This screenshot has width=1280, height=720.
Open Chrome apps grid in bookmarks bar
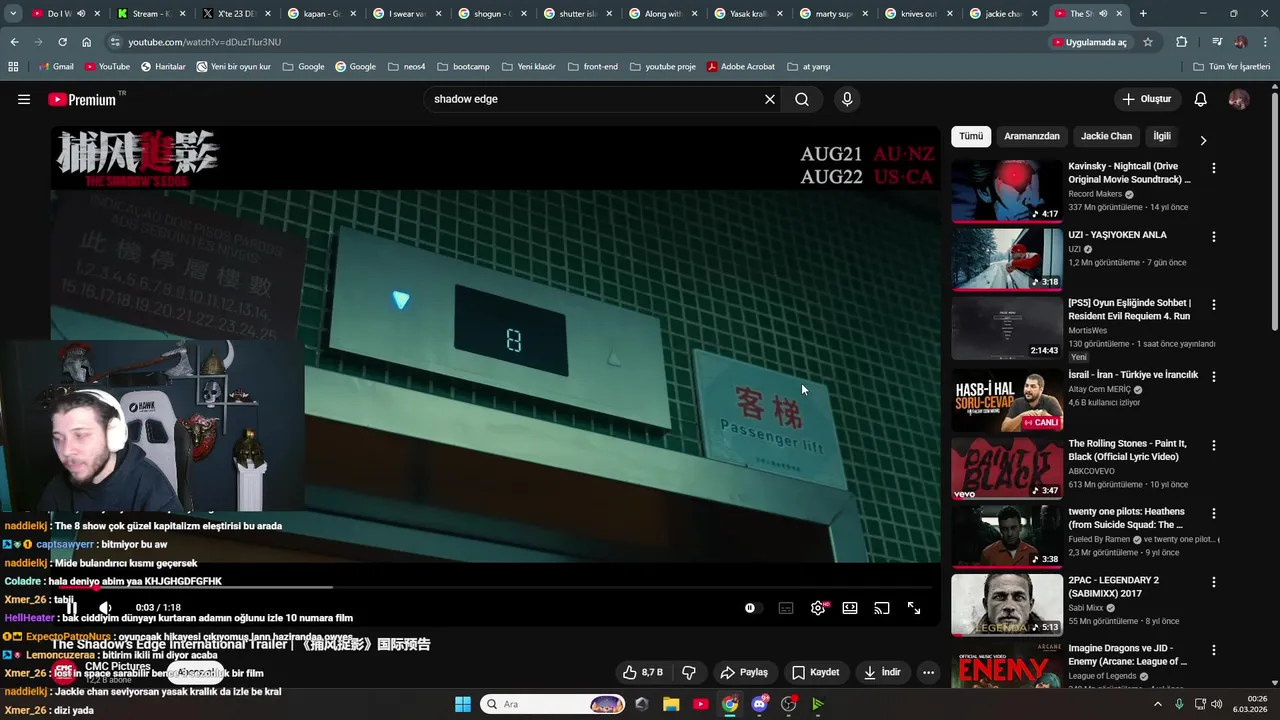tap(13, 66)
